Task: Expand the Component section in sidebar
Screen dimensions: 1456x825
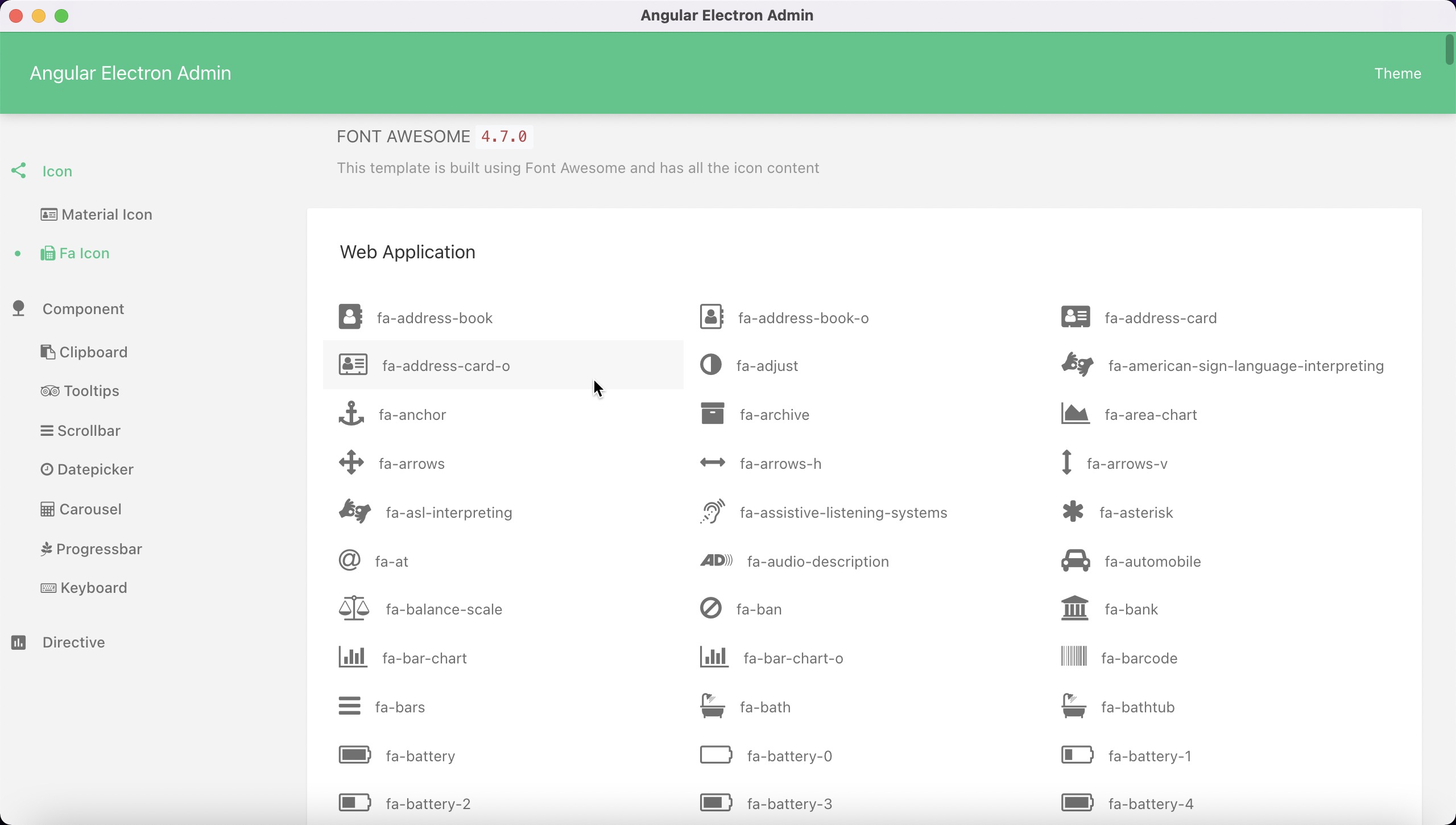Action: click(83, 308)
